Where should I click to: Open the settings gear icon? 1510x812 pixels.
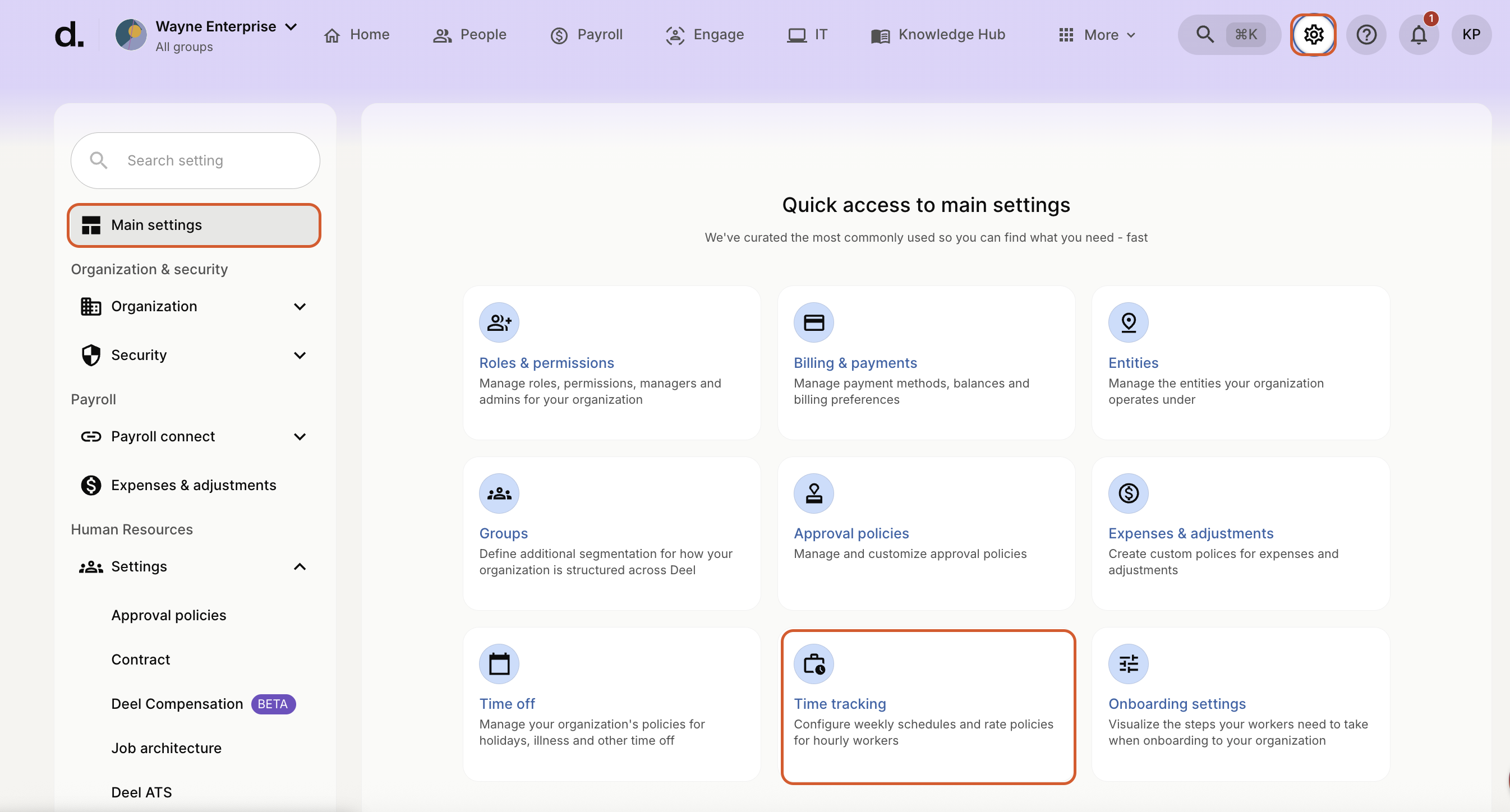tap(1313, 35)
